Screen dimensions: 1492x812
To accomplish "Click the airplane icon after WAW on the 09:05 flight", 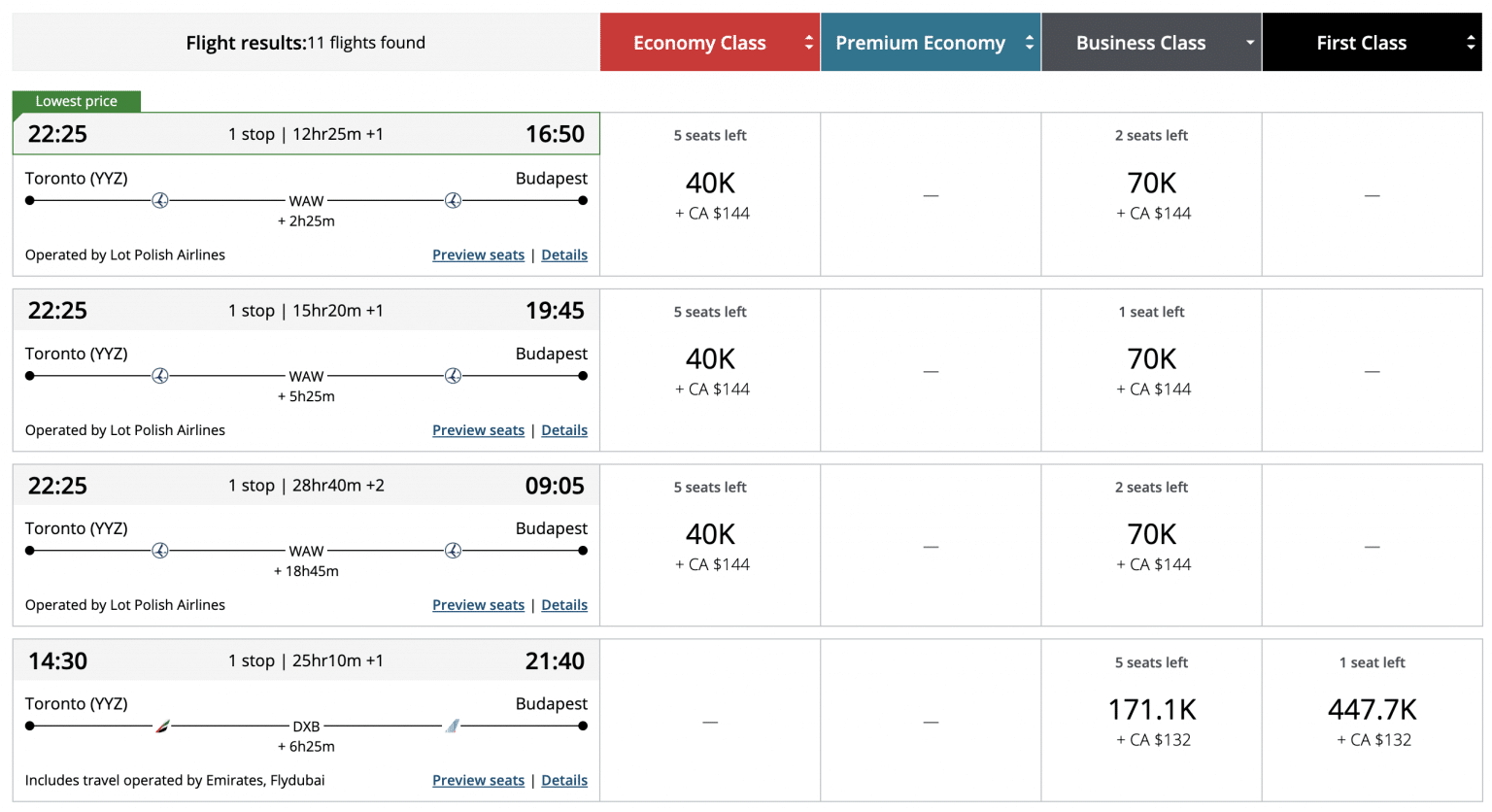I will (x=452, y=550).
